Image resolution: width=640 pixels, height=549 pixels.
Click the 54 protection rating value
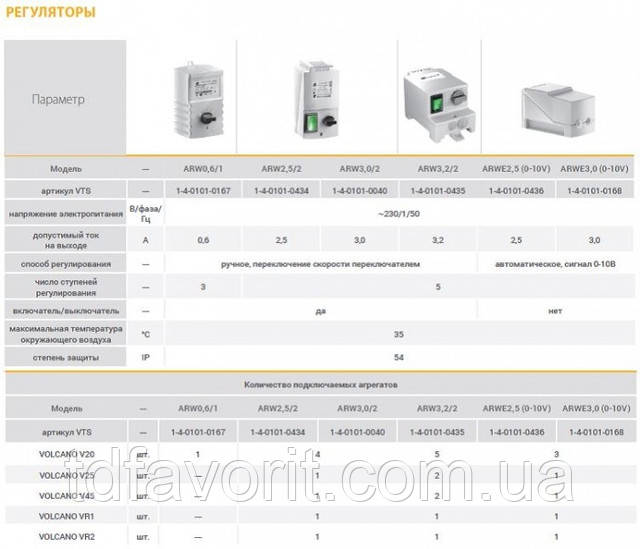click(399, 358)
